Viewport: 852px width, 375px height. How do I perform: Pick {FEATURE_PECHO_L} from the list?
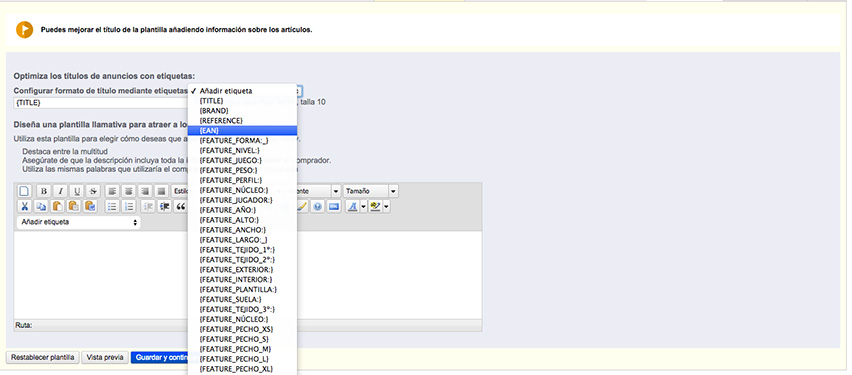click(x=242, y=359)
